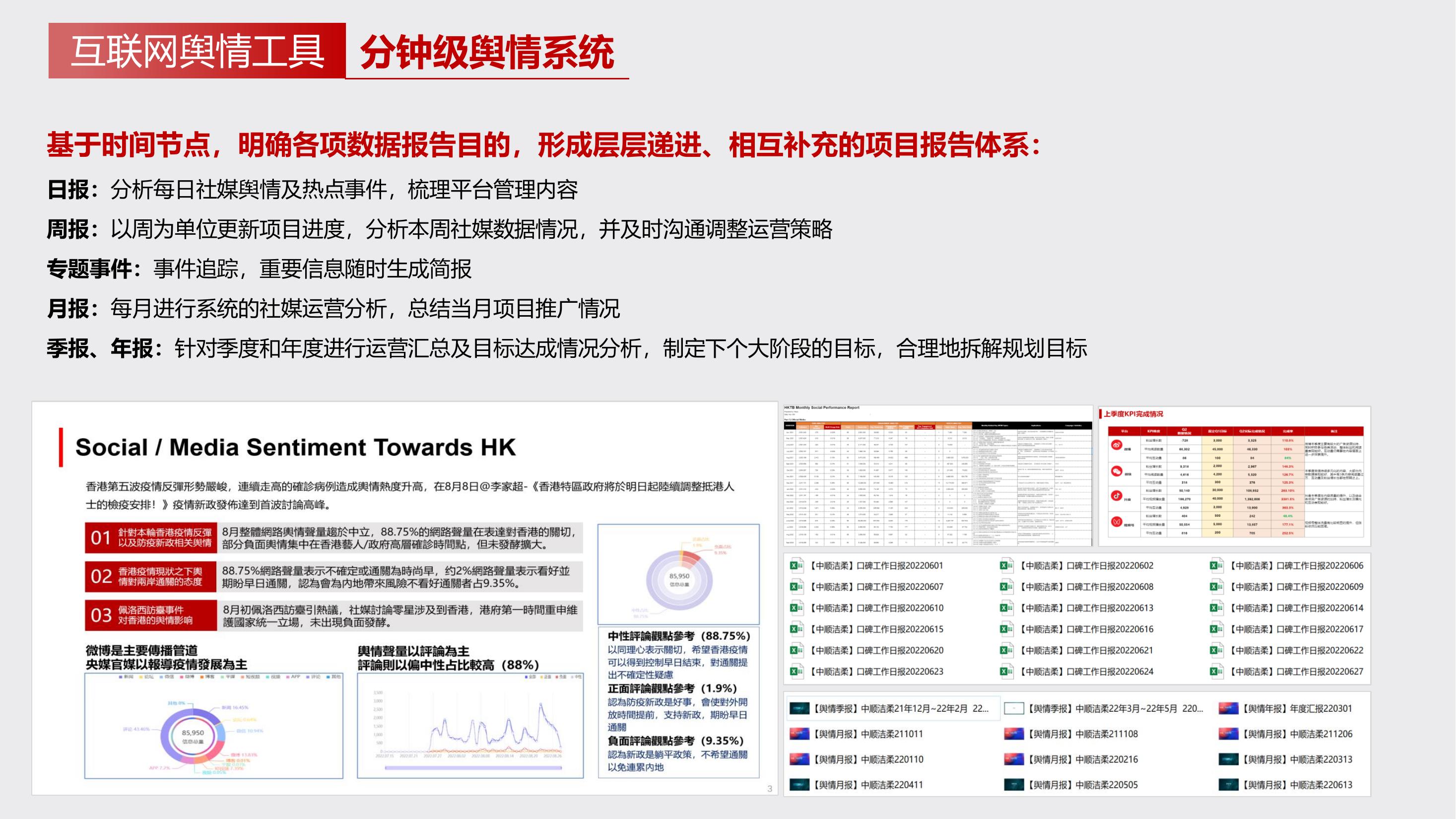Click 負面評論觀點參考 (9.35%) heading
Screen dimensions: 1456x819
pyautogui.click(x=675, y=741)
